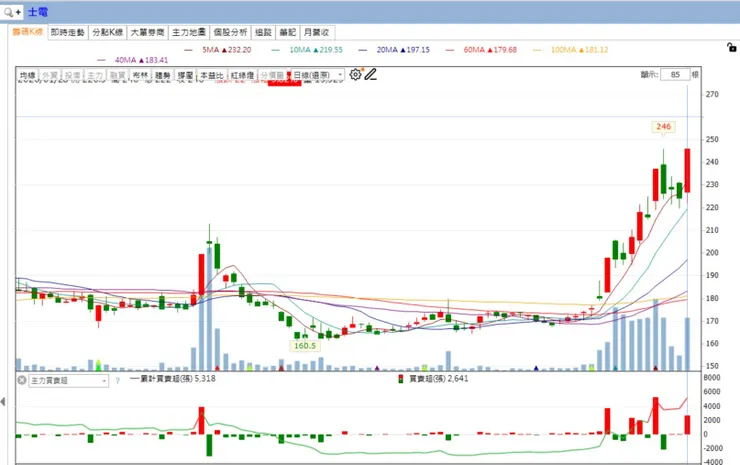The width and height of the screenshot is (740, 465).
Task: Open the 日線(還原) period dropdown
Action: (318, 75)
